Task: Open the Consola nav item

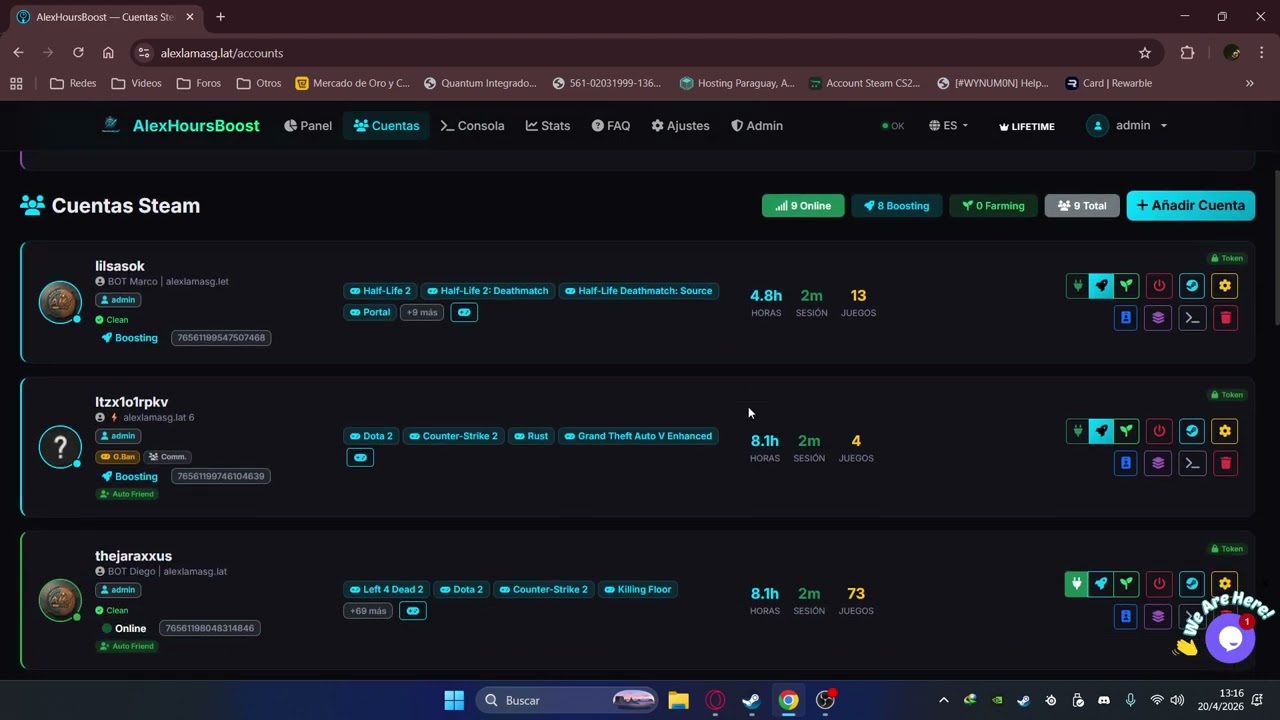Action: (x=472, y=126)
